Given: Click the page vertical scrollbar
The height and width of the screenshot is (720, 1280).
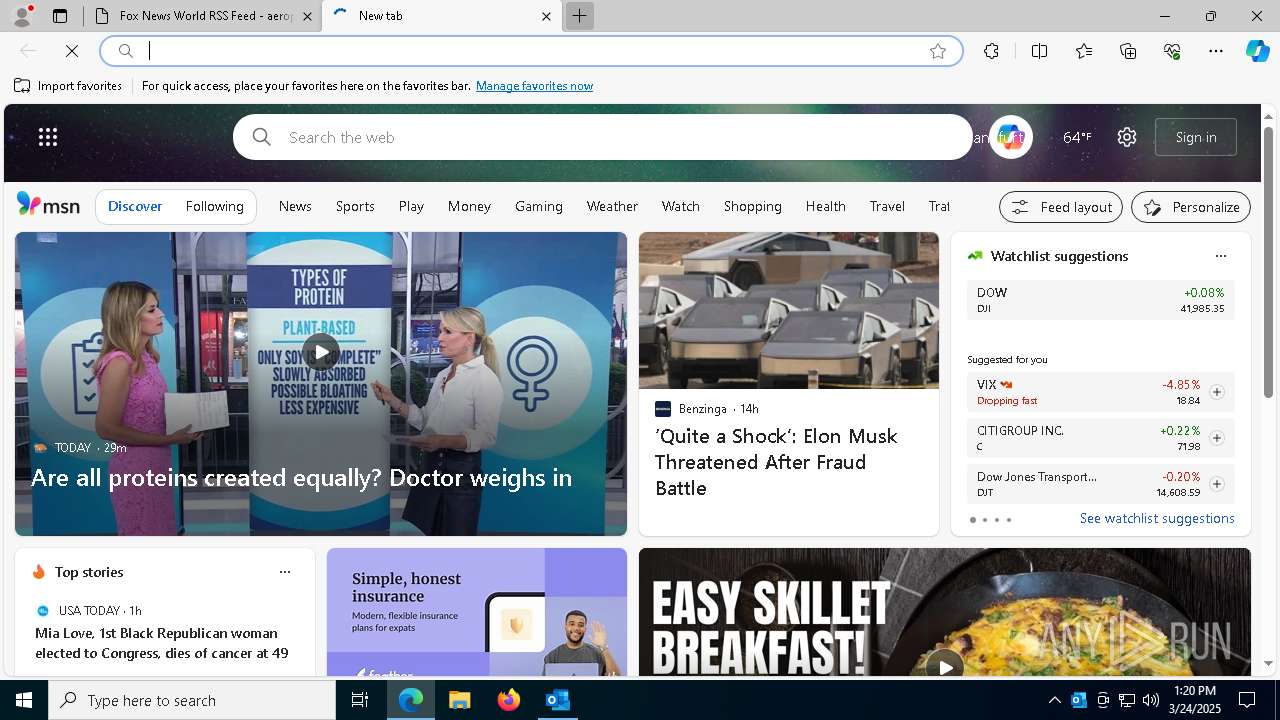Looking at the screenshot, I should 1268,263.
